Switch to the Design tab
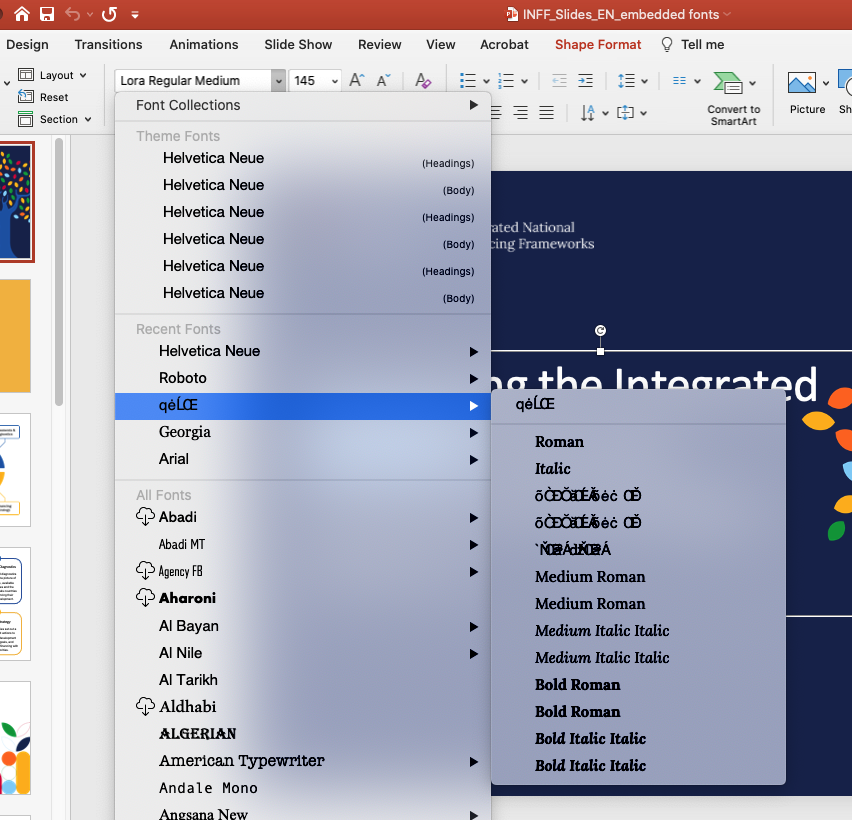852x820 pixels. [27, 45]
